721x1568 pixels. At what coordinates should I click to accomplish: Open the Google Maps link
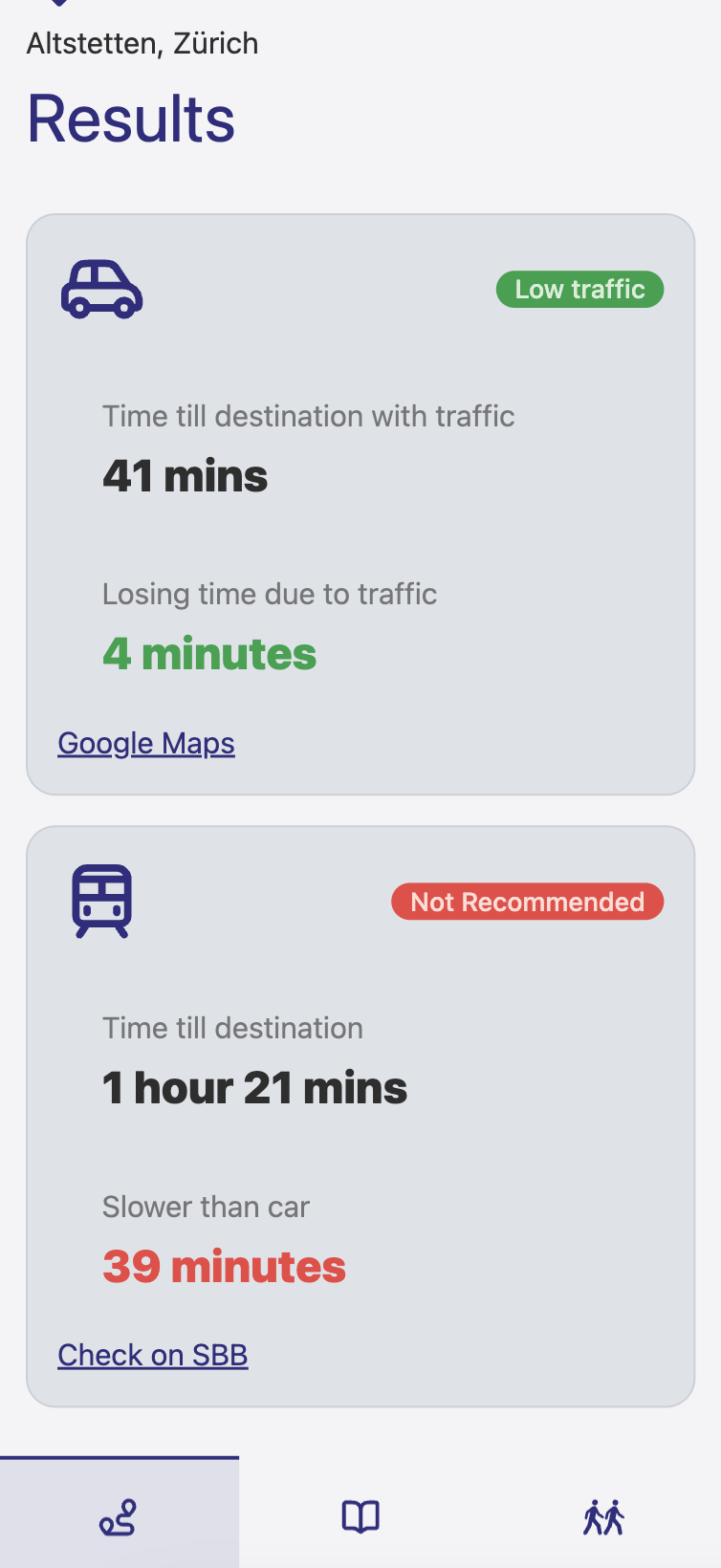(146, 743)
